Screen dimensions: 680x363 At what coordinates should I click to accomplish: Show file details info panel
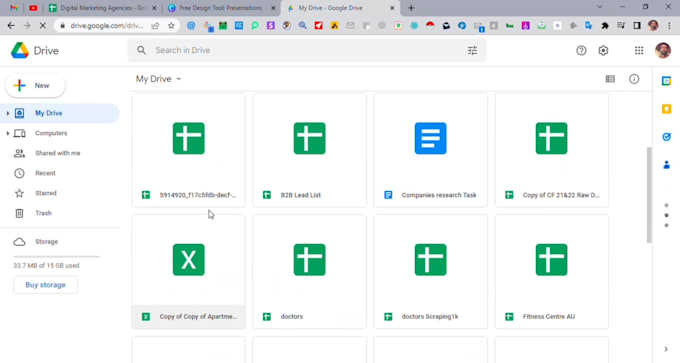pyautogui.click(x=634, y=79)
